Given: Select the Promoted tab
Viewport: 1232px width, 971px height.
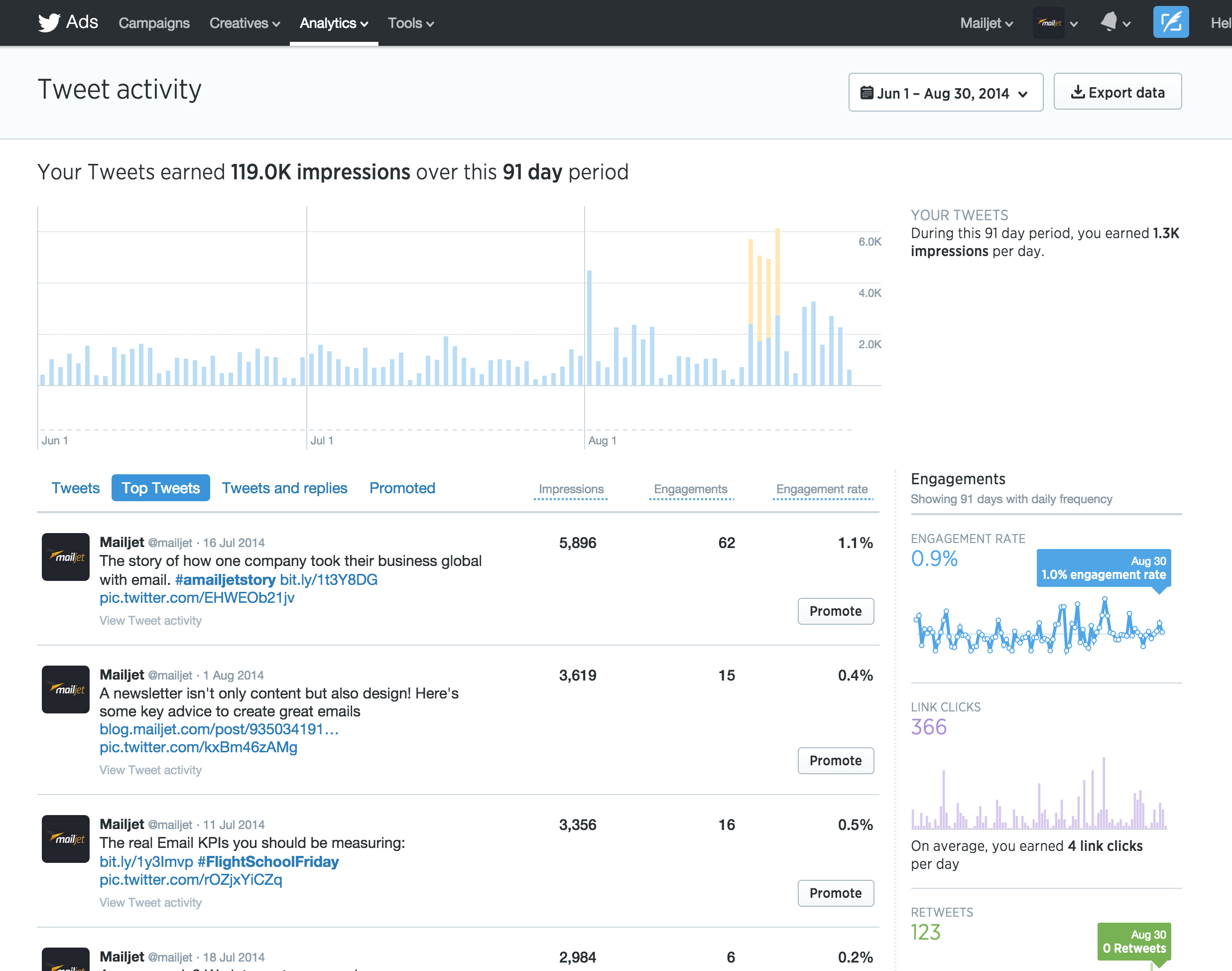Looking at the screenshot, I should (x=402, y=488).
